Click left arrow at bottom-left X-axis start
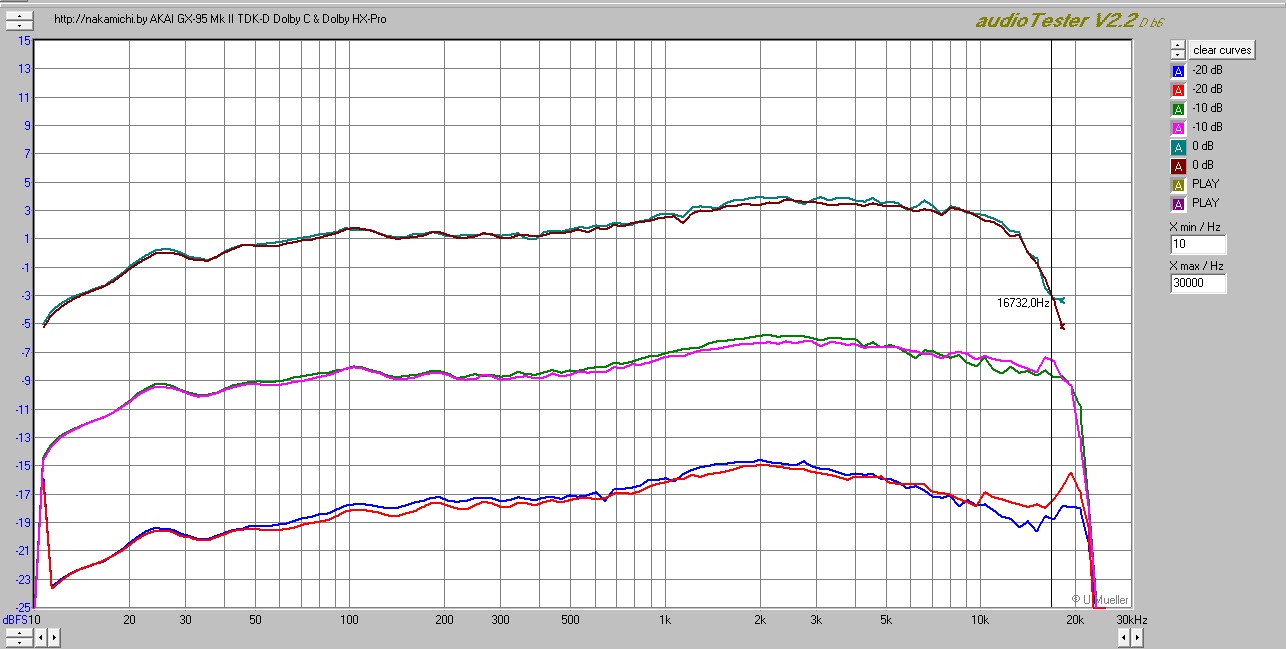This screenshot has height=649, width=1286. click(x=40, y=636)
